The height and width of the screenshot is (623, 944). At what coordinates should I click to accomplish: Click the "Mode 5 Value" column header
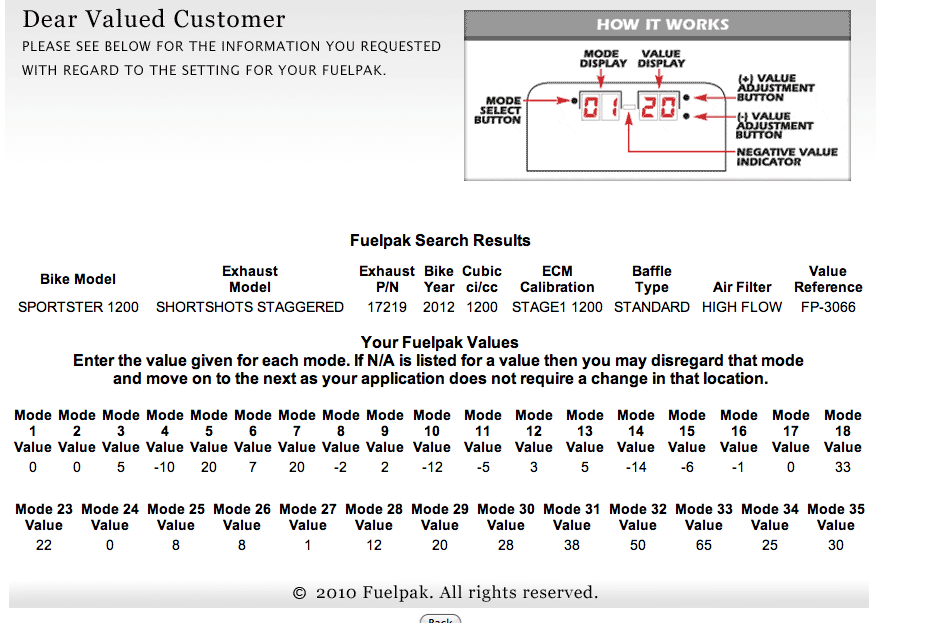209,431
